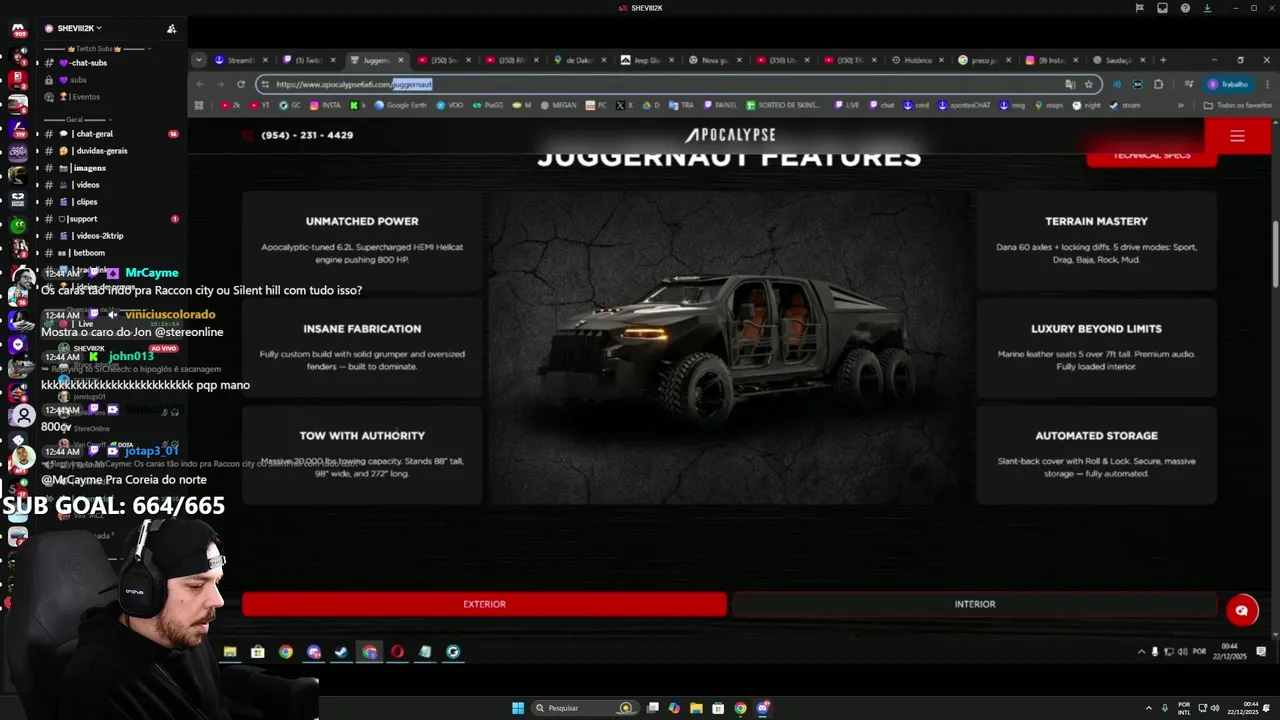1280x720 pixels.
Task: Select the EXTERIOR view button
Action: (484, 604)
